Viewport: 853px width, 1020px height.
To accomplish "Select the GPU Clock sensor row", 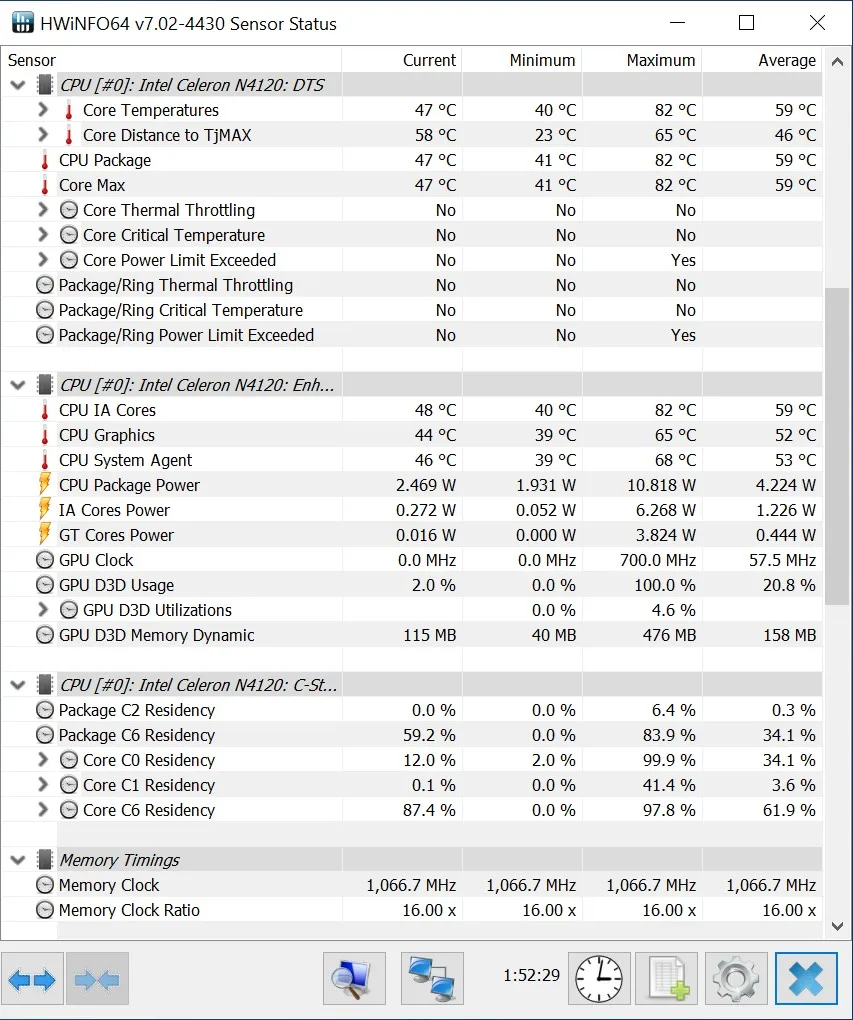I will (x=96, y=560).
